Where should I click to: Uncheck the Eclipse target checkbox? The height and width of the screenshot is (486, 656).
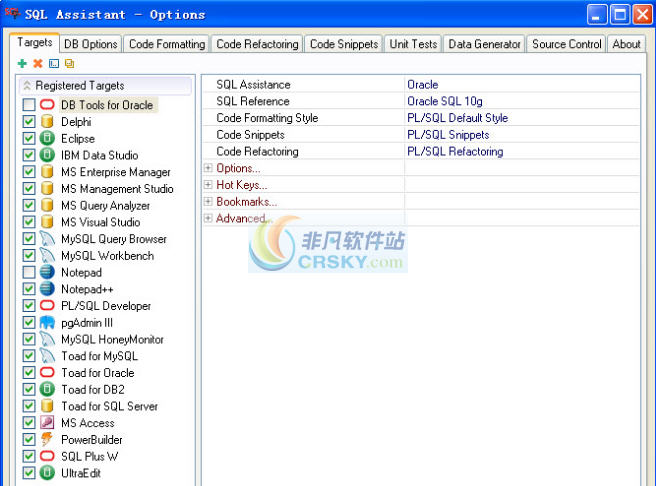point(29,138)
